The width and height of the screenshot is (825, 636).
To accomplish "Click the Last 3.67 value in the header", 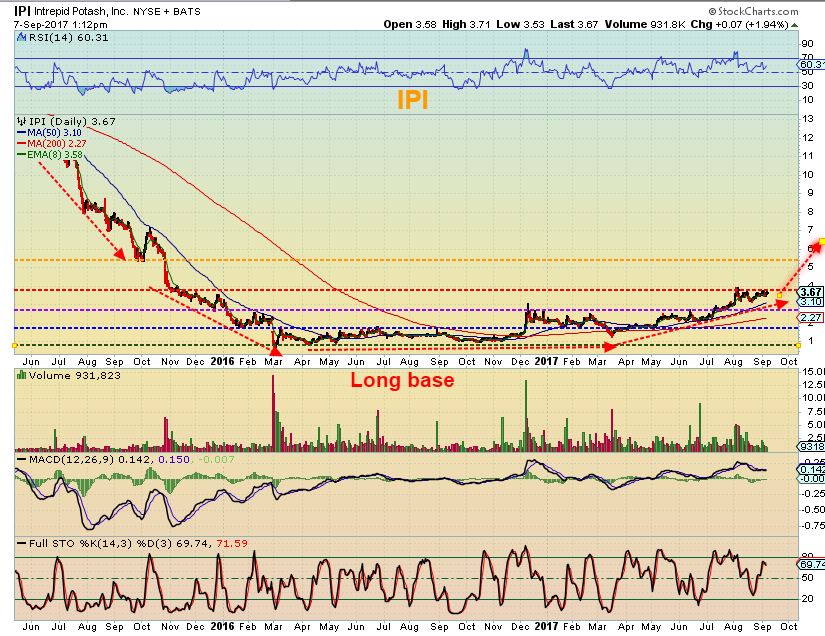I will pyautogui.click(x=575, y=24).
